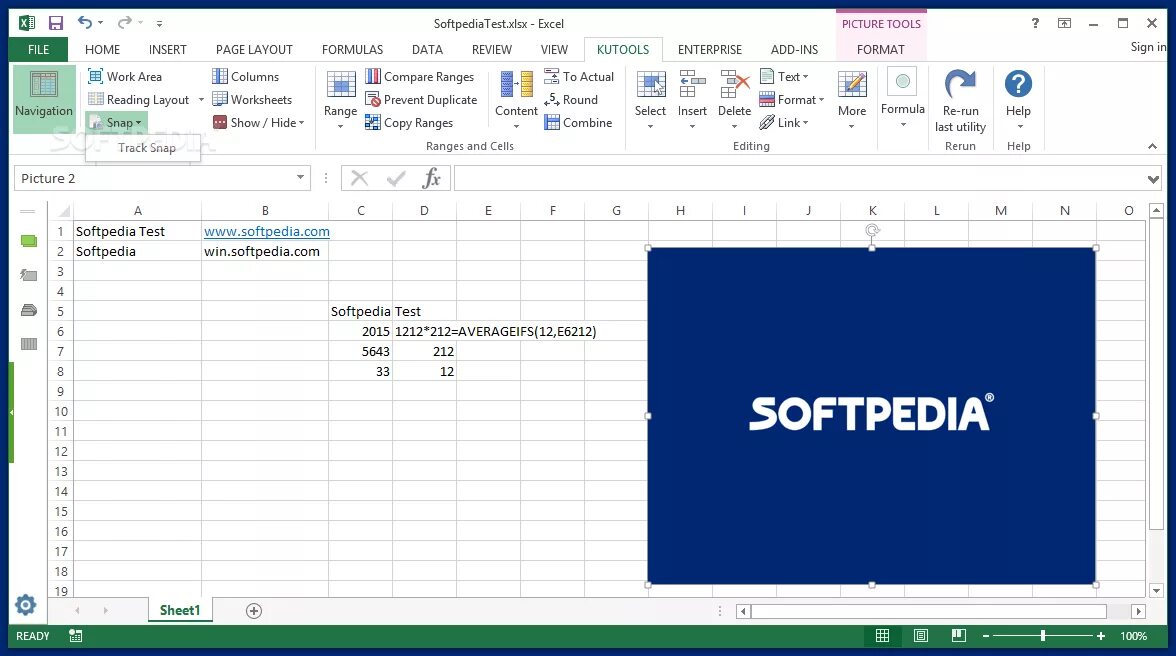Open the Picture Tools FORMAT tab
This screenshot has width=1176, height=656.
[x=880, y=49]
